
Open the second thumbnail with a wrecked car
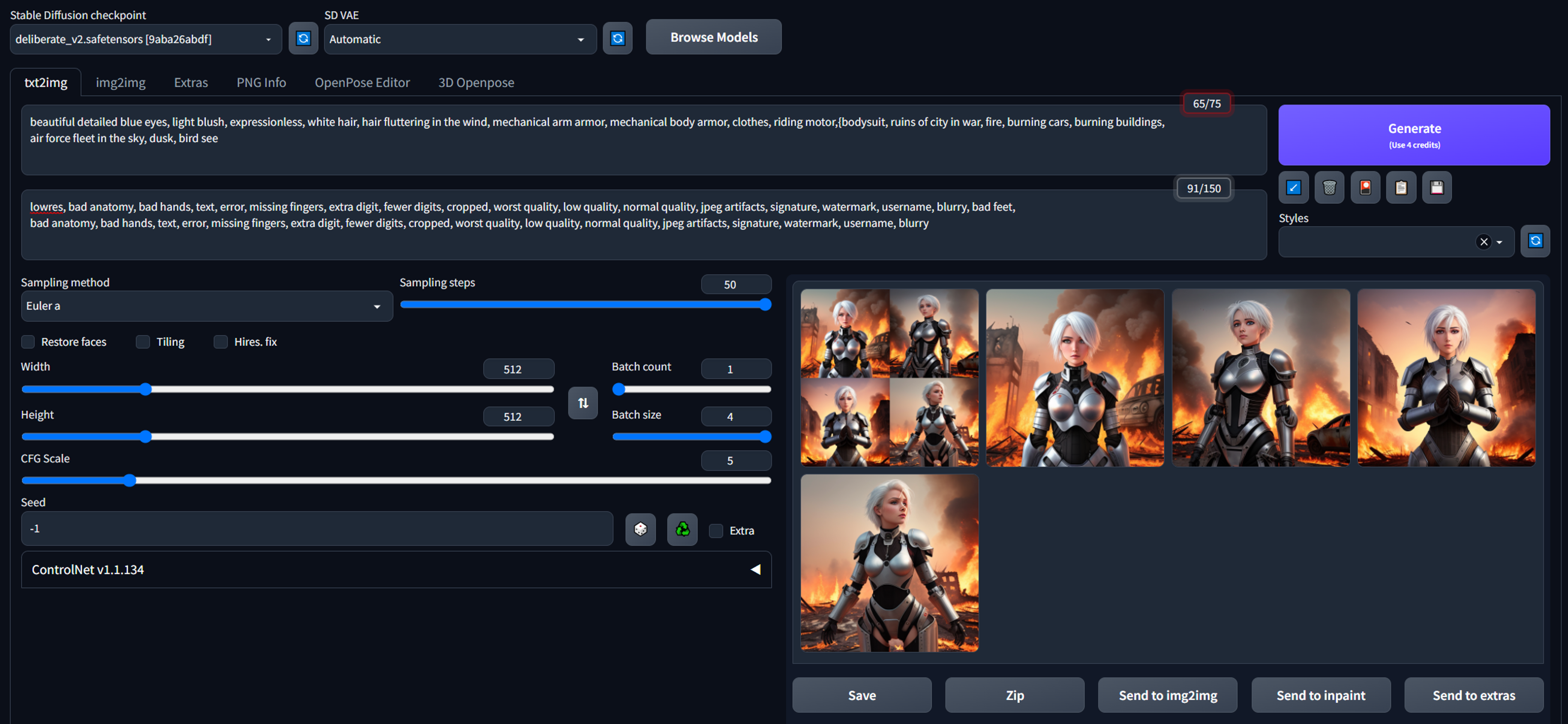tap(1075, 378)
